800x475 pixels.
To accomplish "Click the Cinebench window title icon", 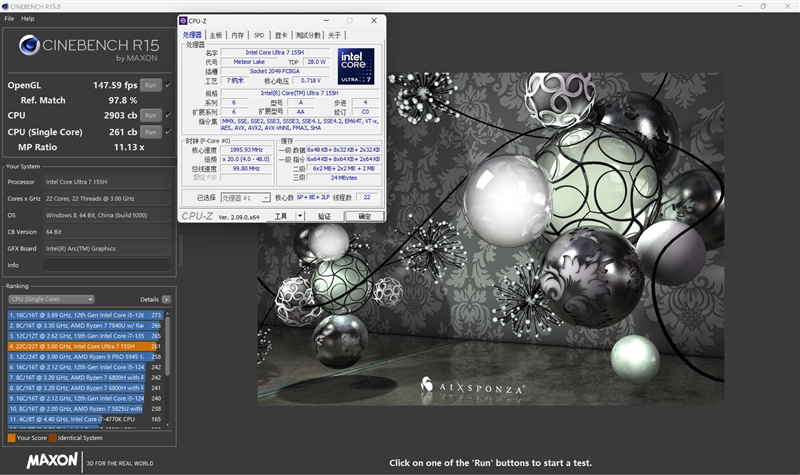I will (x=6, y=6).
